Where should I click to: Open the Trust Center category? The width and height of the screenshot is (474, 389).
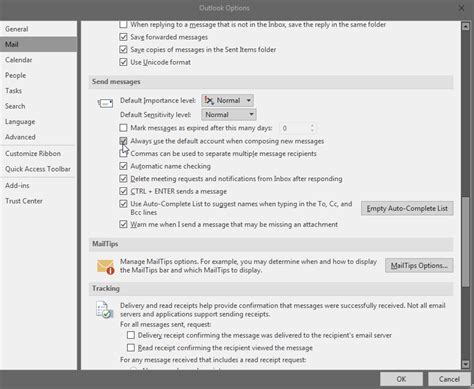click(x=38, y=201)
